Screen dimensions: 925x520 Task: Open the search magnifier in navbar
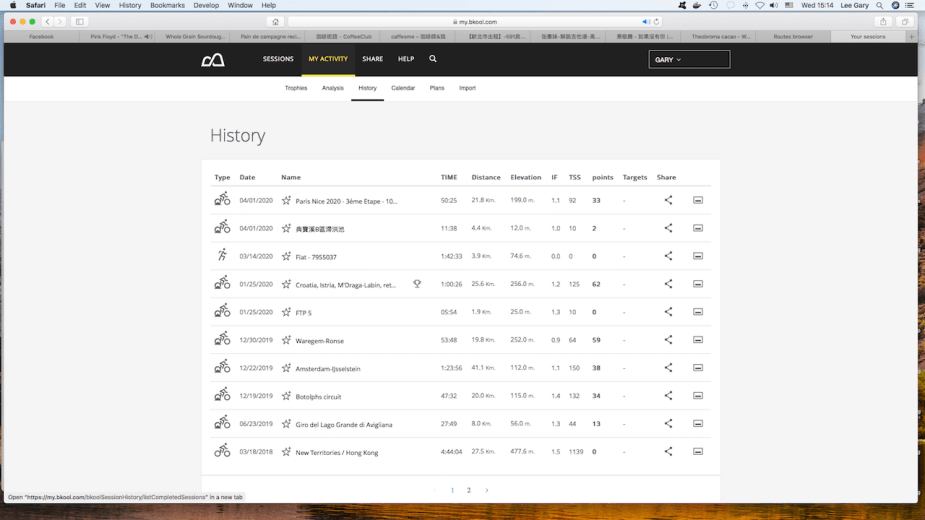click(433, 59)
